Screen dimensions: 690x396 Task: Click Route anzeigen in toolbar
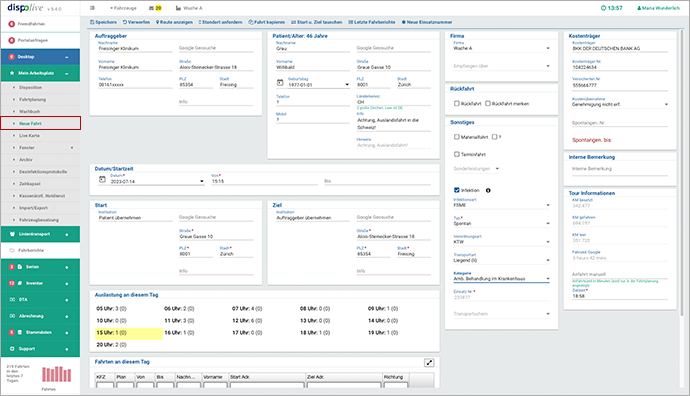174,22
